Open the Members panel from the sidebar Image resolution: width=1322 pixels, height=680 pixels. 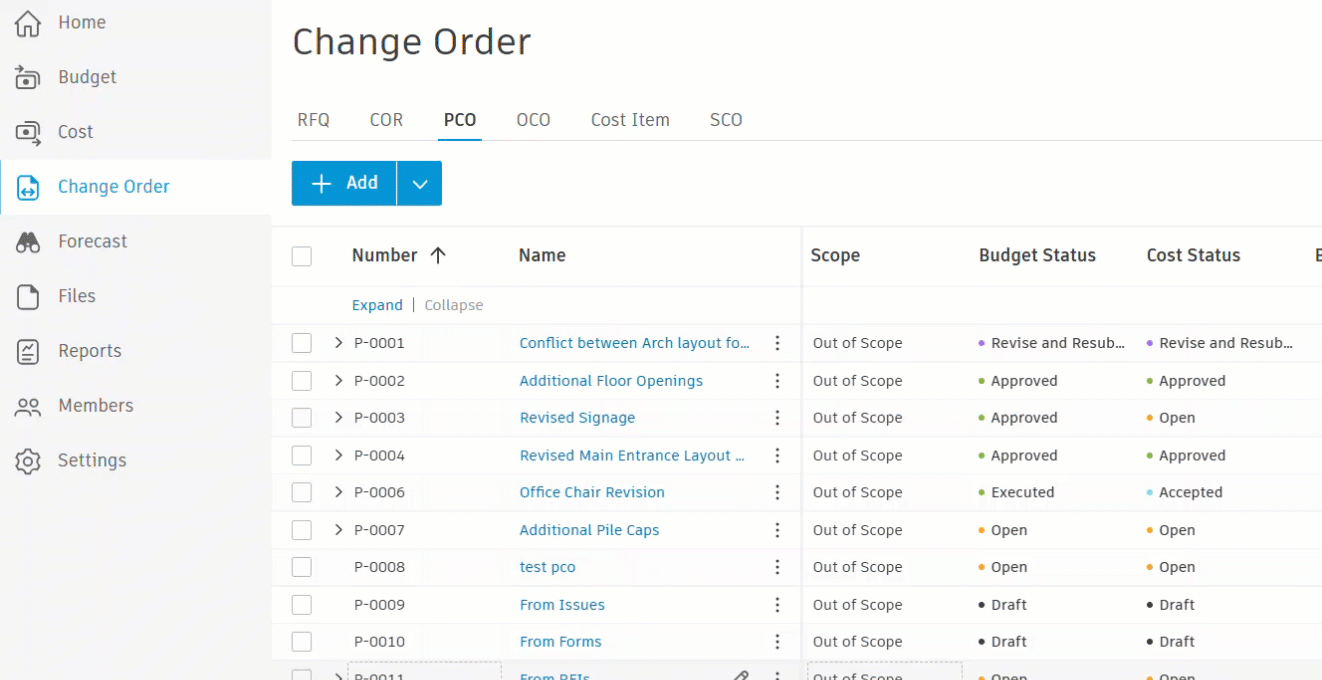point(96,406)
